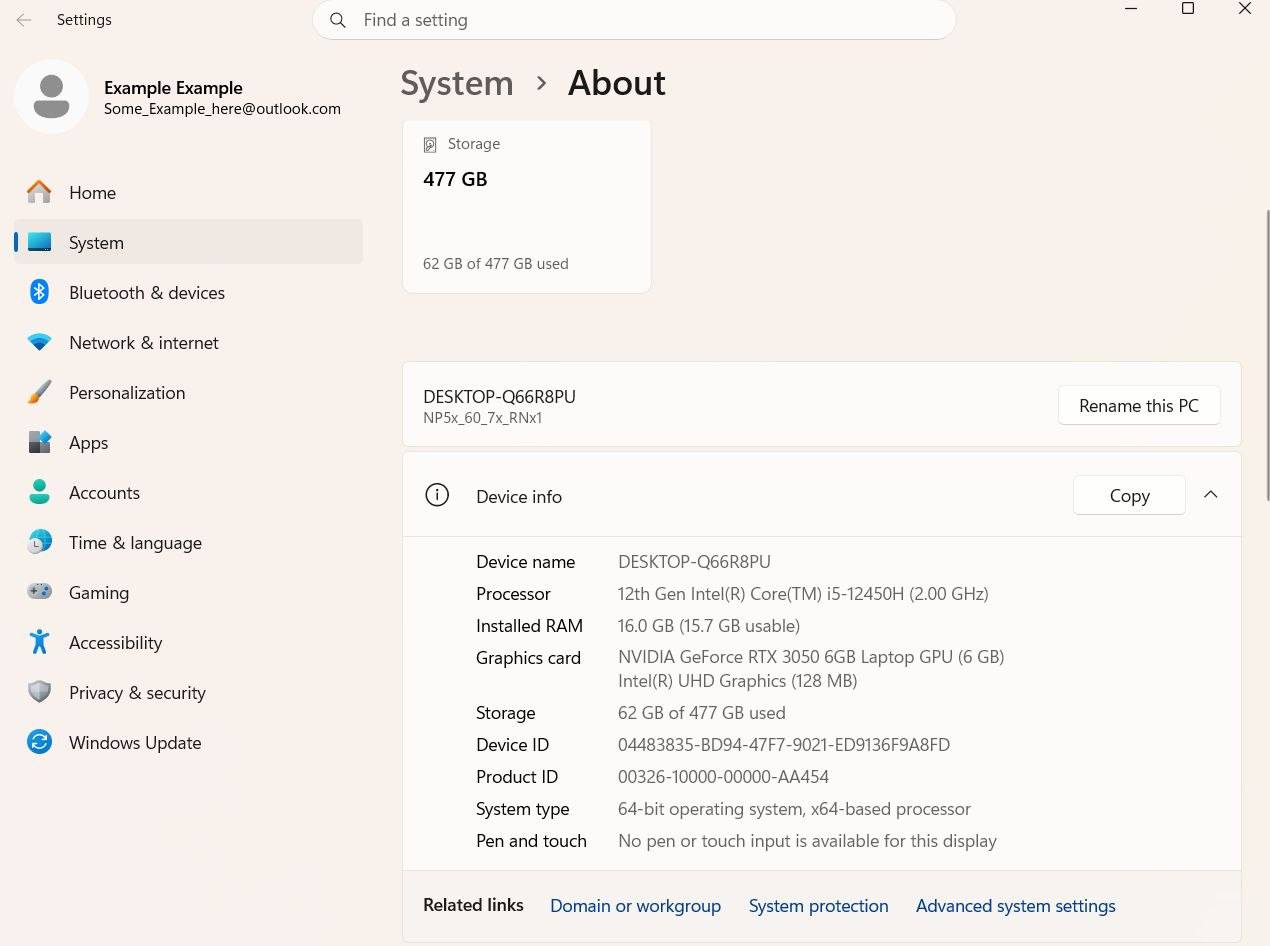1270x946 pixels.
Task: Open Privacy & security shield icon
Action: [39, 692]
